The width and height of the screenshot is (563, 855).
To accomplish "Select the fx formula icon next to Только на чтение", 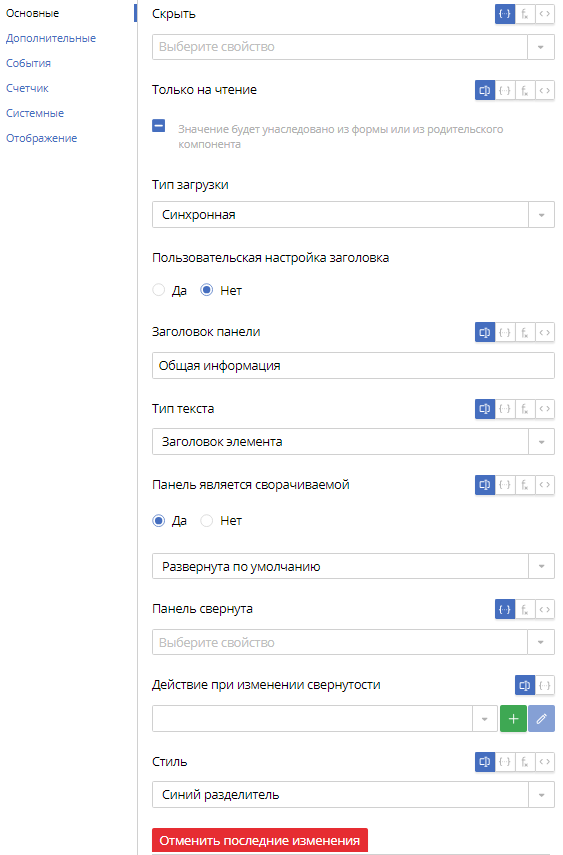I will [x=525, y=91].
